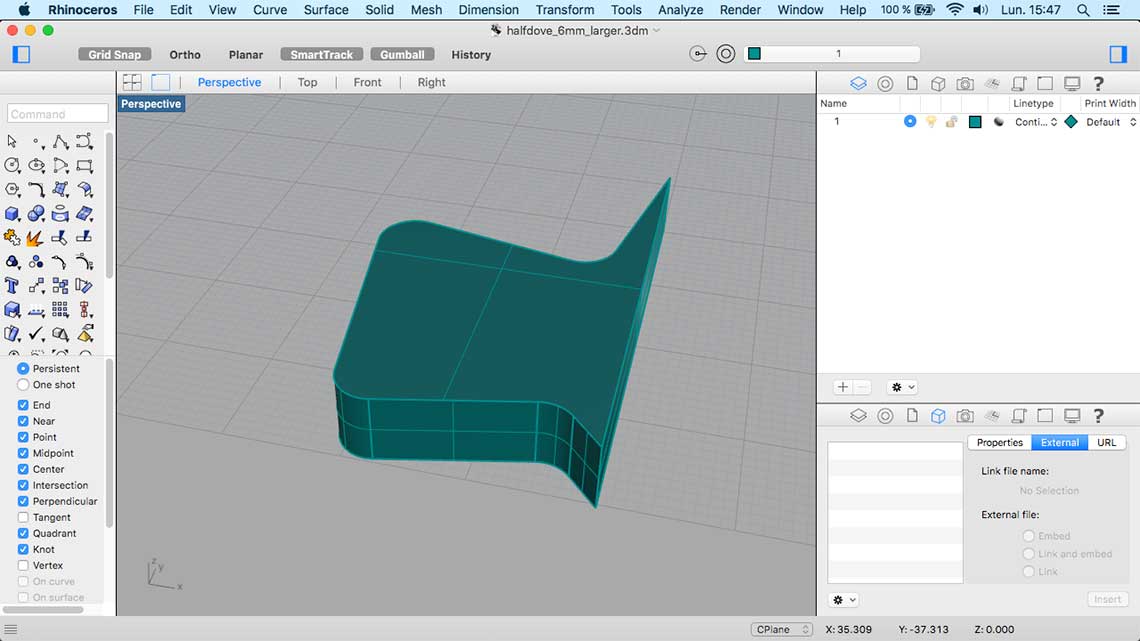Select the Ellipse tool
Viewport: 1140px width, 641px height.
coord(36,165)
